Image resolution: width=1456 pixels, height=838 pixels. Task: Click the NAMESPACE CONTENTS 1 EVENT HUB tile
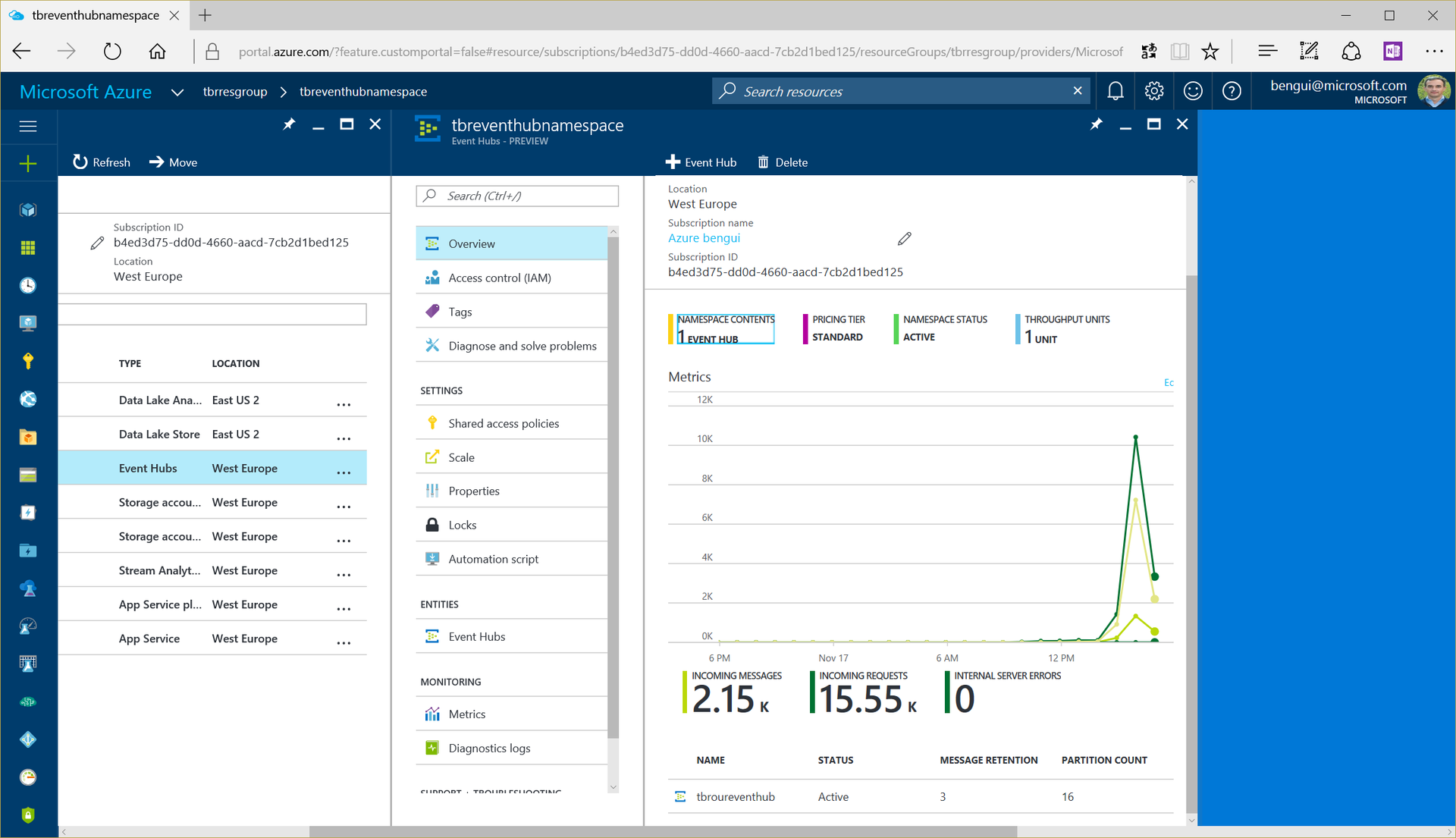[724, 328]
